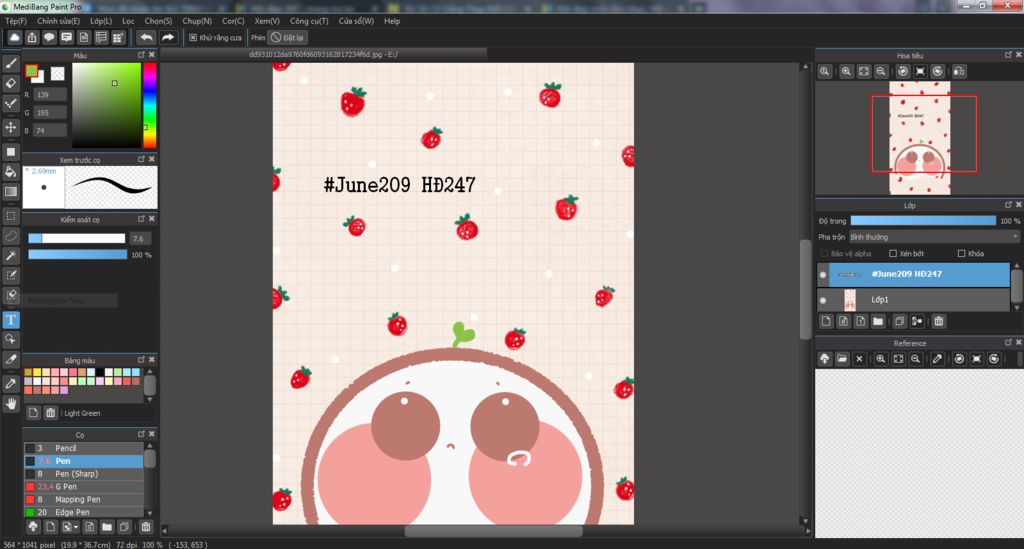Create a new layer folder

(x=878, y=321)
